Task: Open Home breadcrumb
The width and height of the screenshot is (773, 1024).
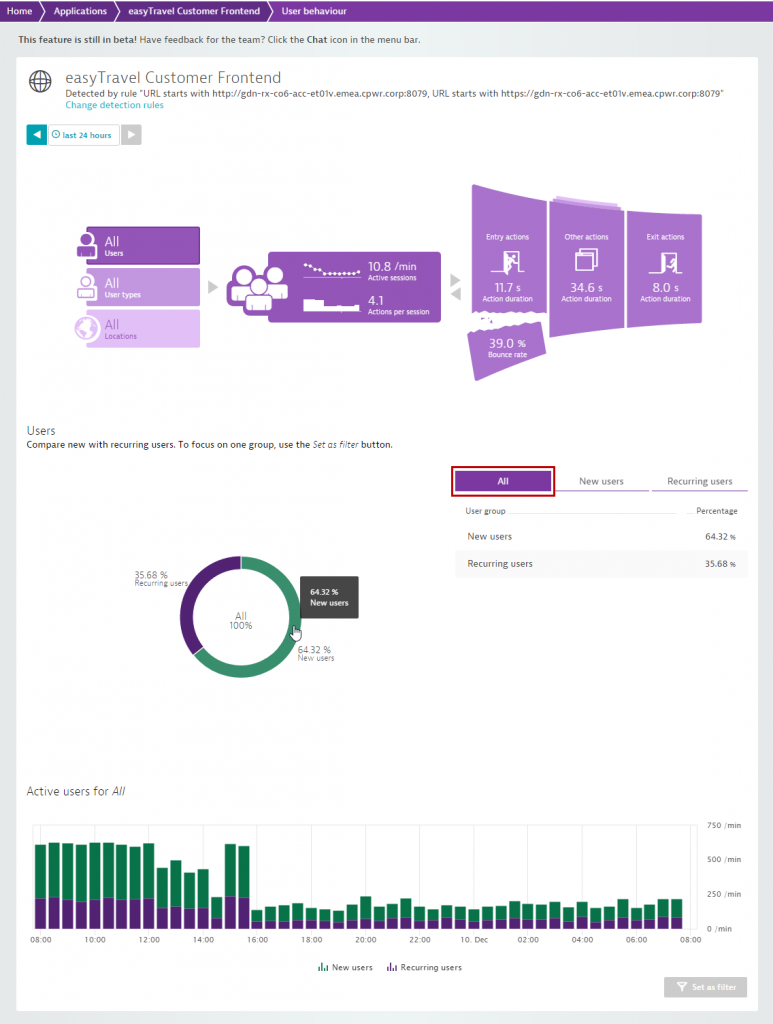Action: (20, 11)
